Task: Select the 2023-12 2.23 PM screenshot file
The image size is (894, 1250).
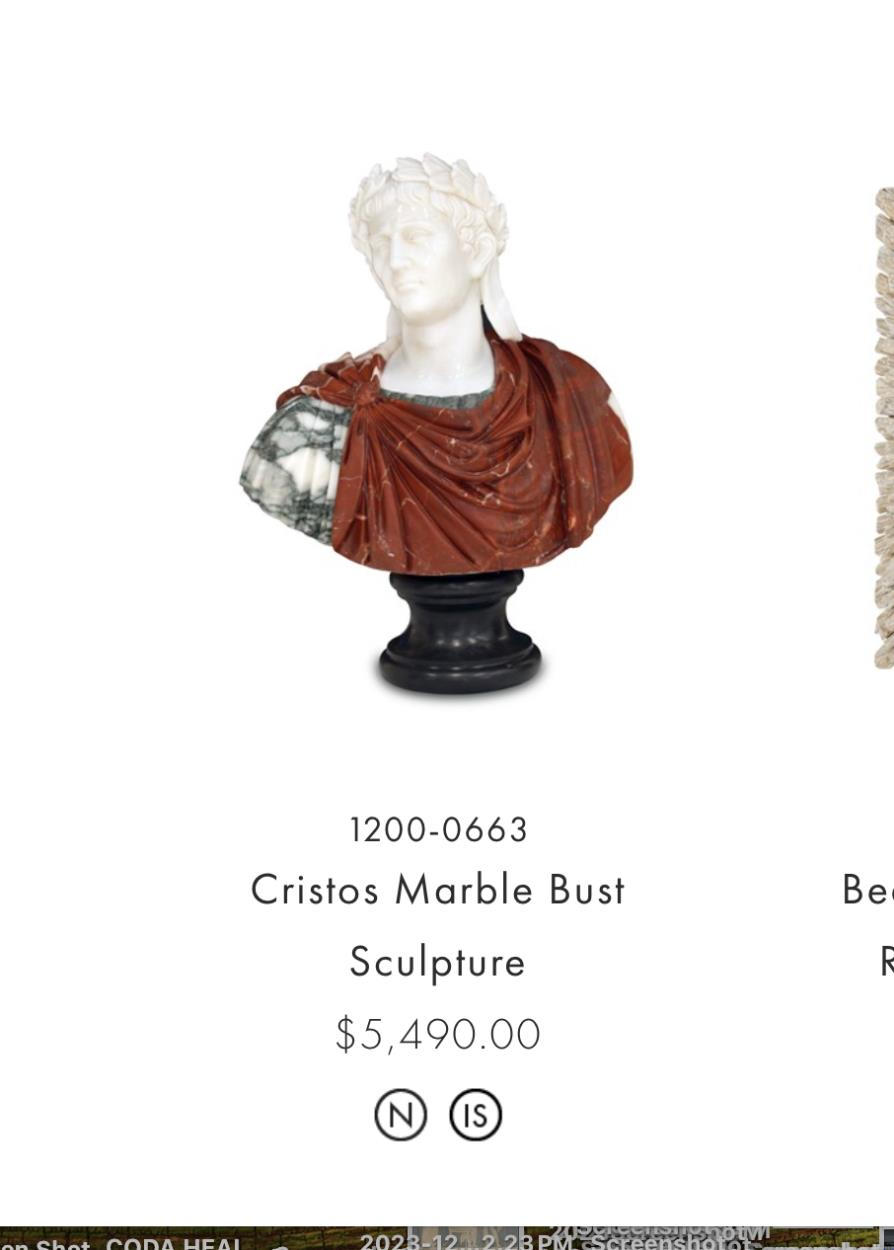Action: (x=465, y=1241)
